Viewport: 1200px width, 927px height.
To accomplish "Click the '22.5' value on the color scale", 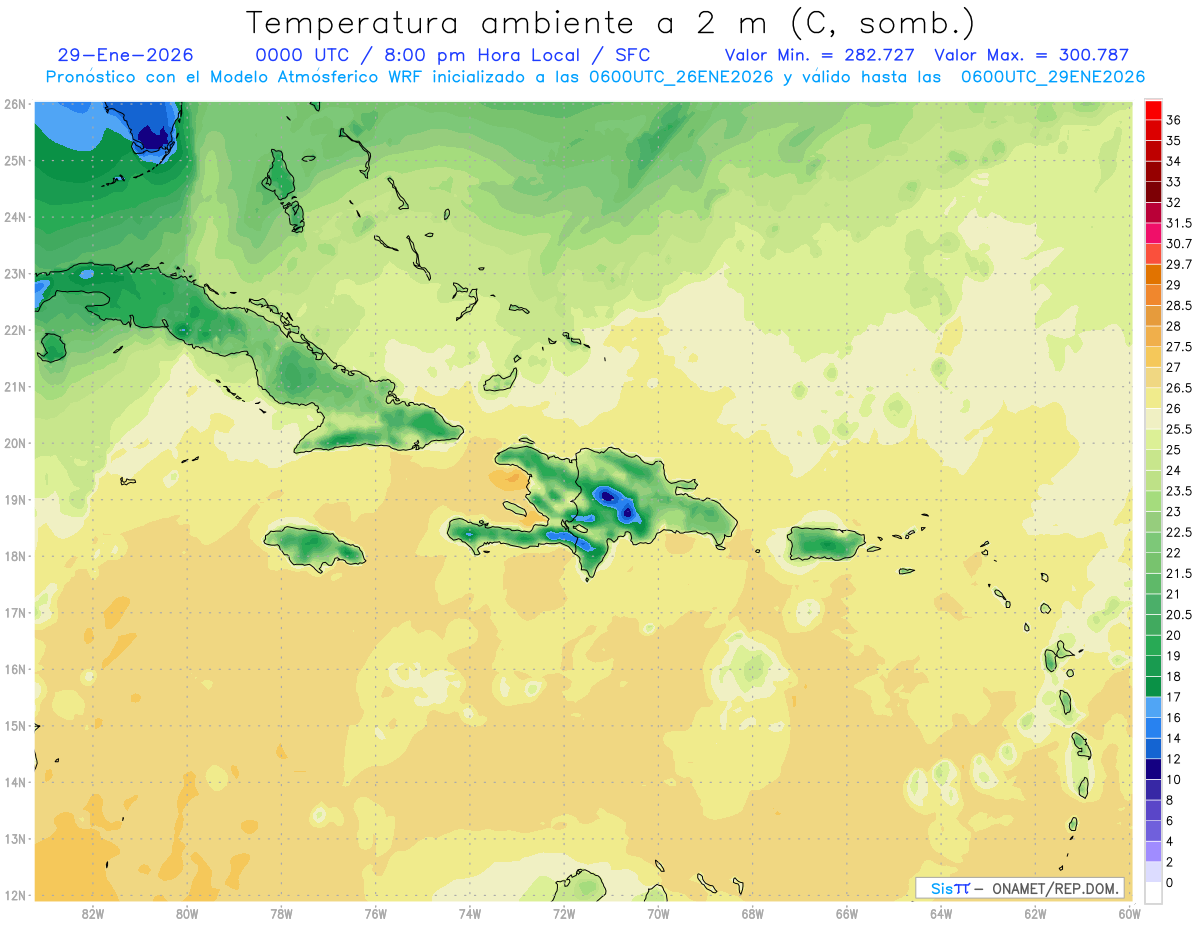I will 1179,532.
